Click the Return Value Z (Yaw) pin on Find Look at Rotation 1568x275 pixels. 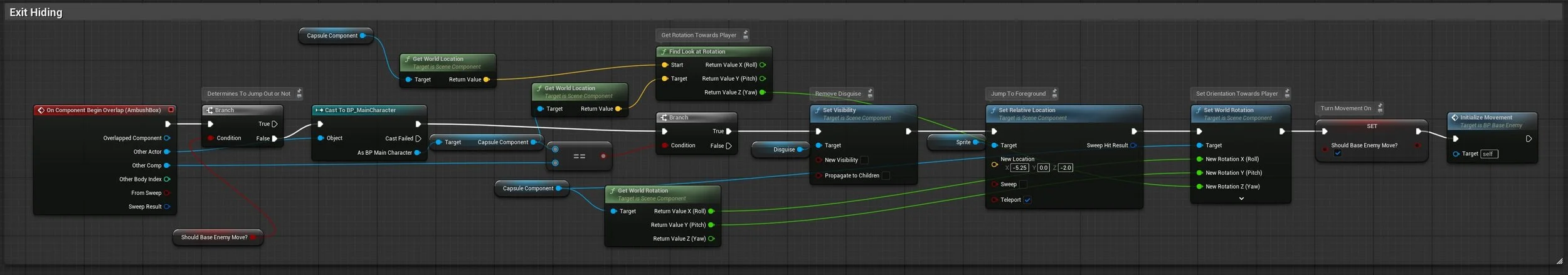click(x=763, y=92)
